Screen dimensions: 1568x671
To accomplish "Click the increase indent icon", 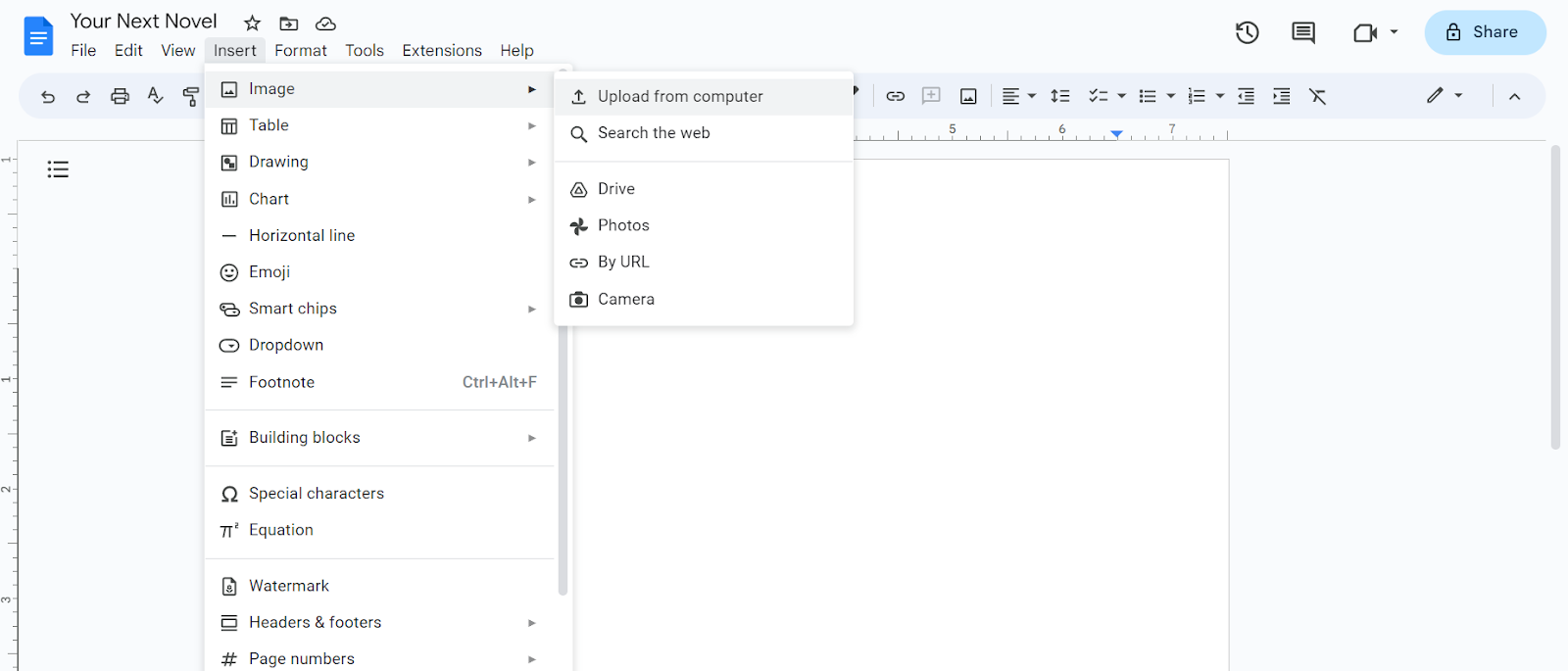I will coord(1281,96).
